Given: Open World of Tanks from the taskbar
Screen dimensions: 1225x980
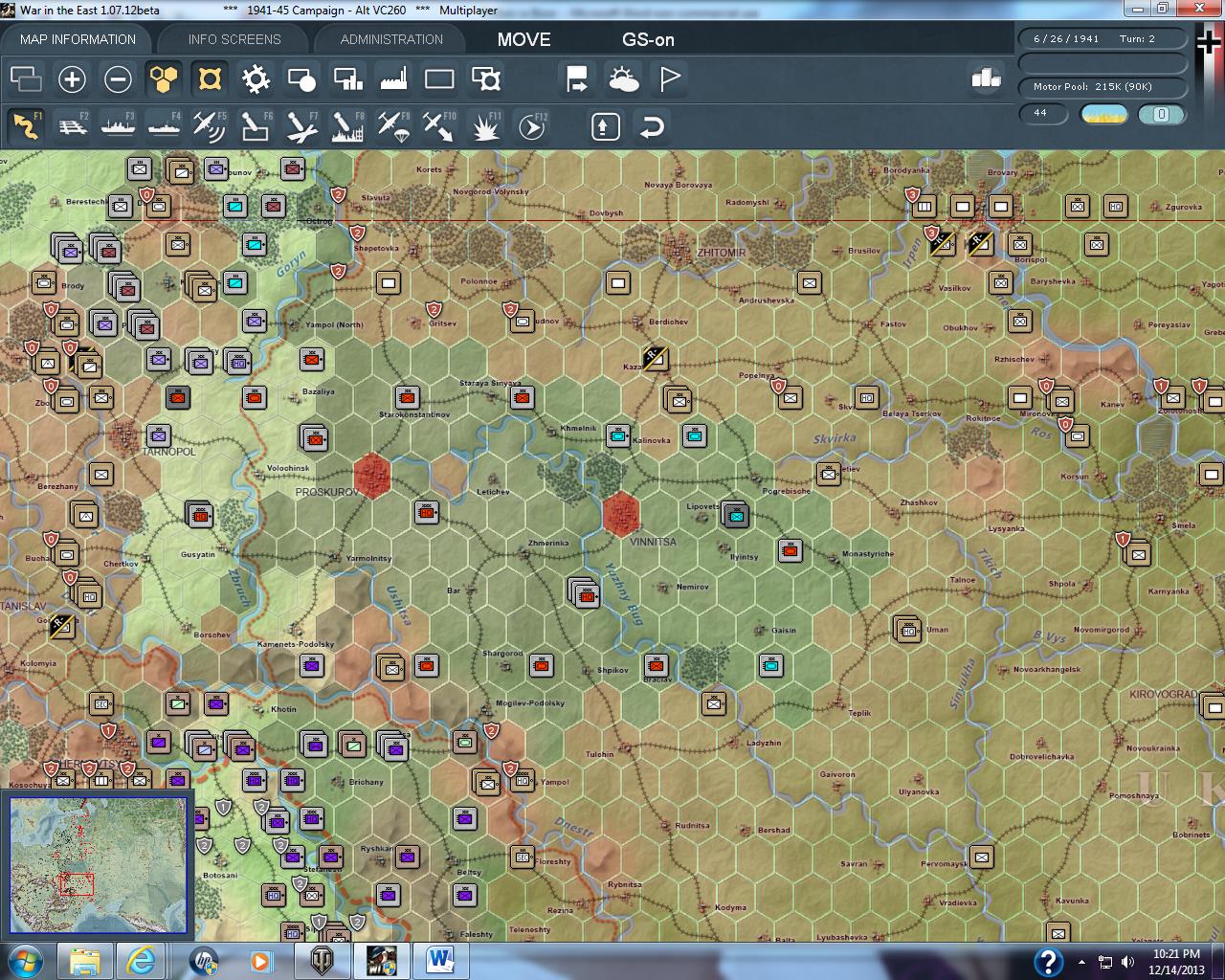Looking at the screenshot, I should pos(322,960).
